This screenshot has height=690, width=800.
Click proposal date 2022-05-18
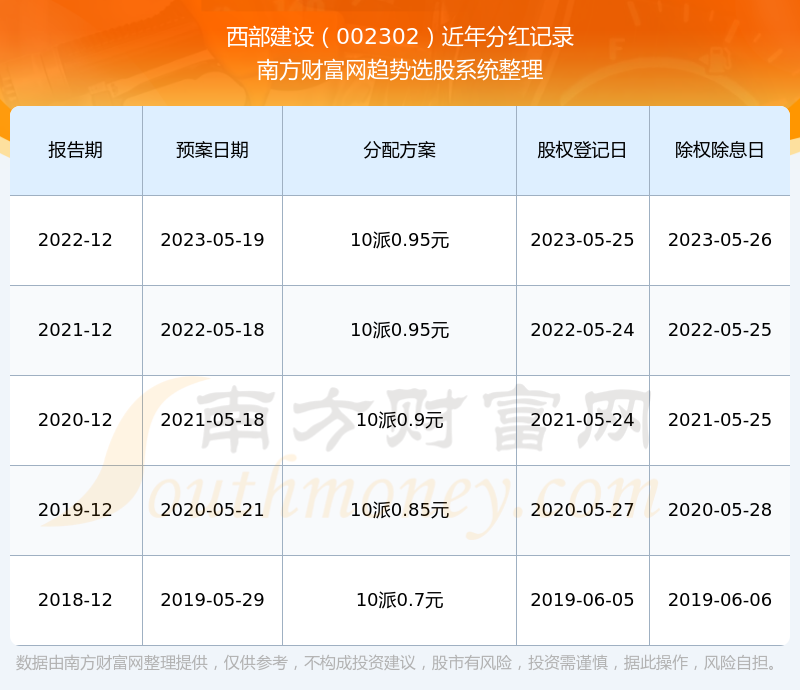212,330
